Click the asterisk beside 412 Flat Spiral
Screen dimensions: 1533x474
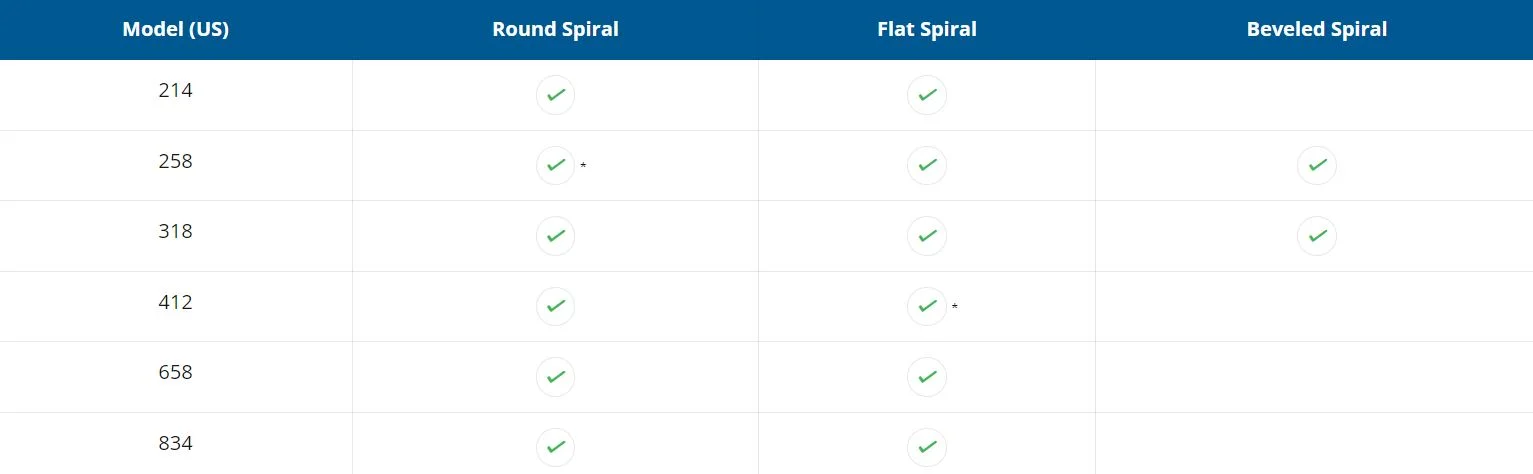(955, 306)
